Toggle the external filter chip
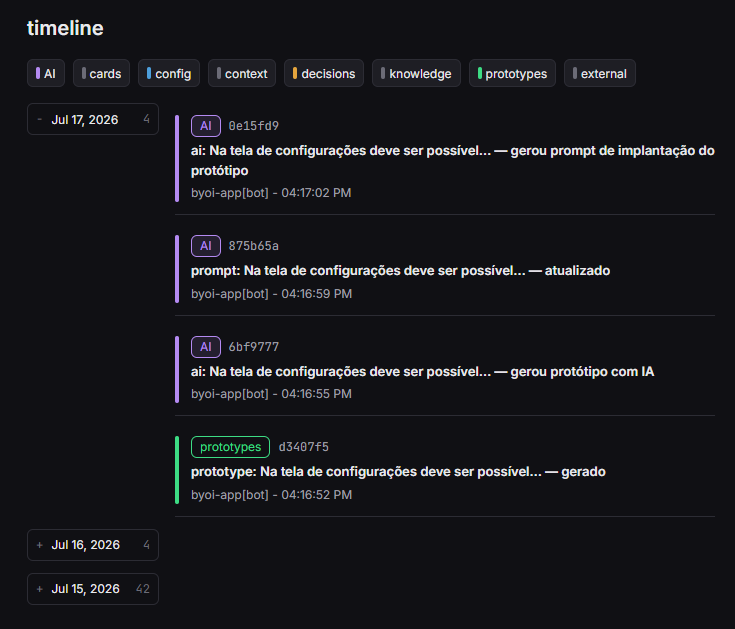The image size is (735, 629). (600, 74)
